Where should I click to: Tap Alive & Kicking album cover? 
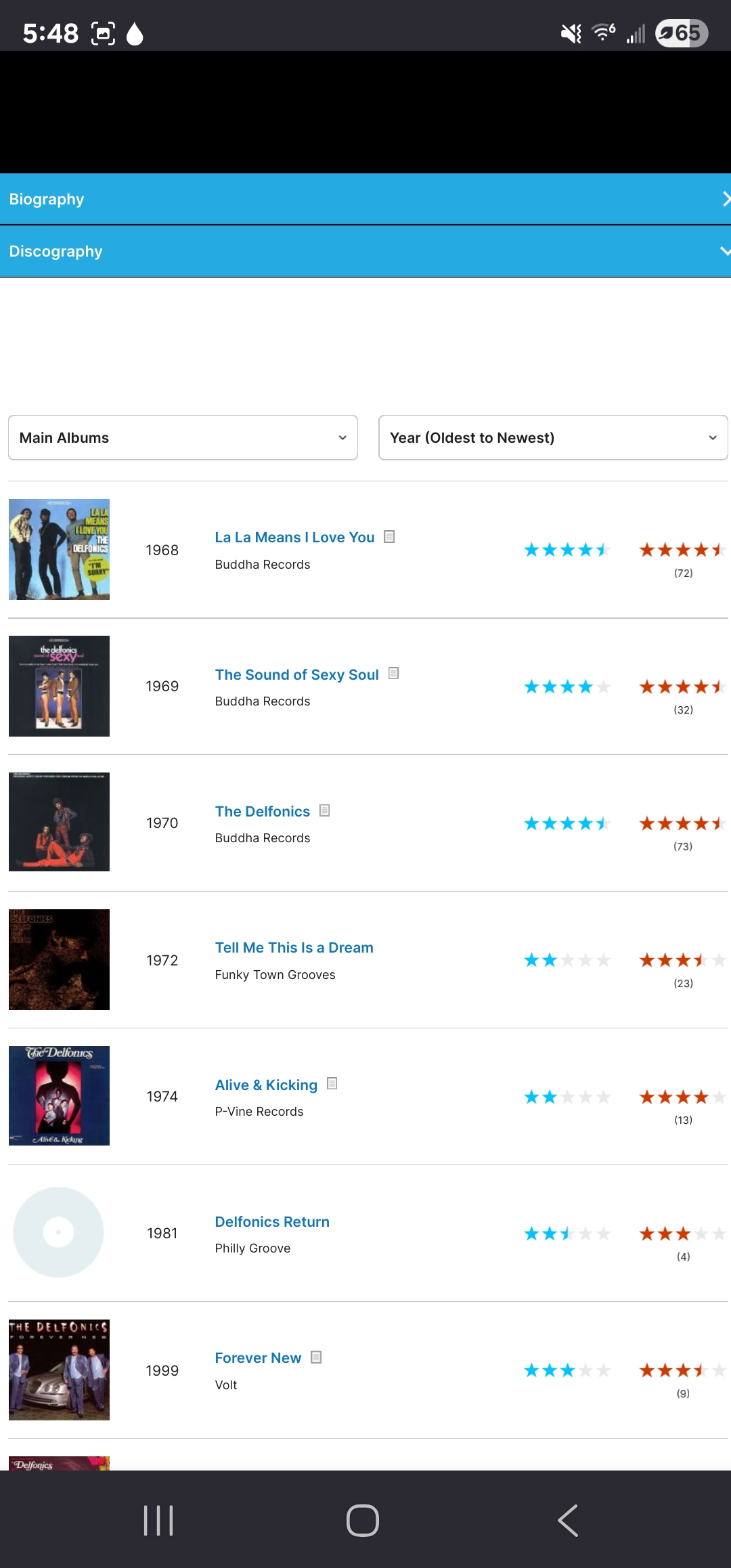59,1096
